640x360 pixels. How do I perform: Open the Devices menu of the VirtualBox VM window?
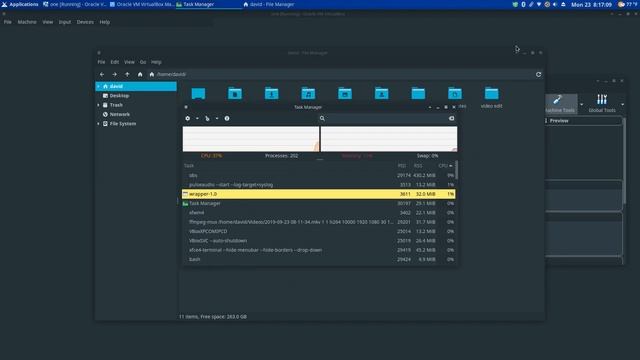pyautogui.click(x=85, y=22)
